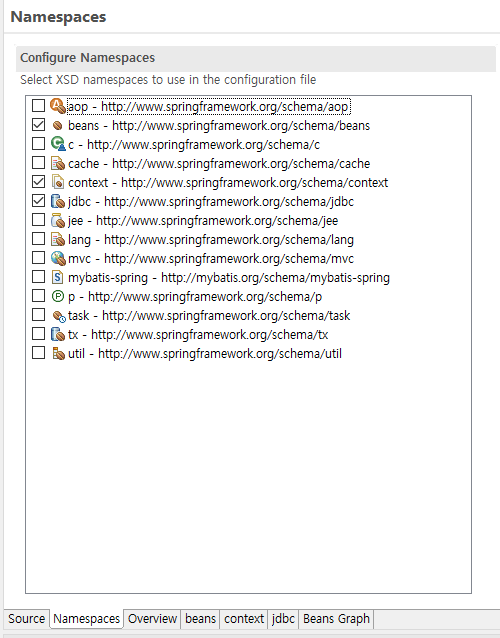Tick the p namespace checkbox

coord(38,295)
